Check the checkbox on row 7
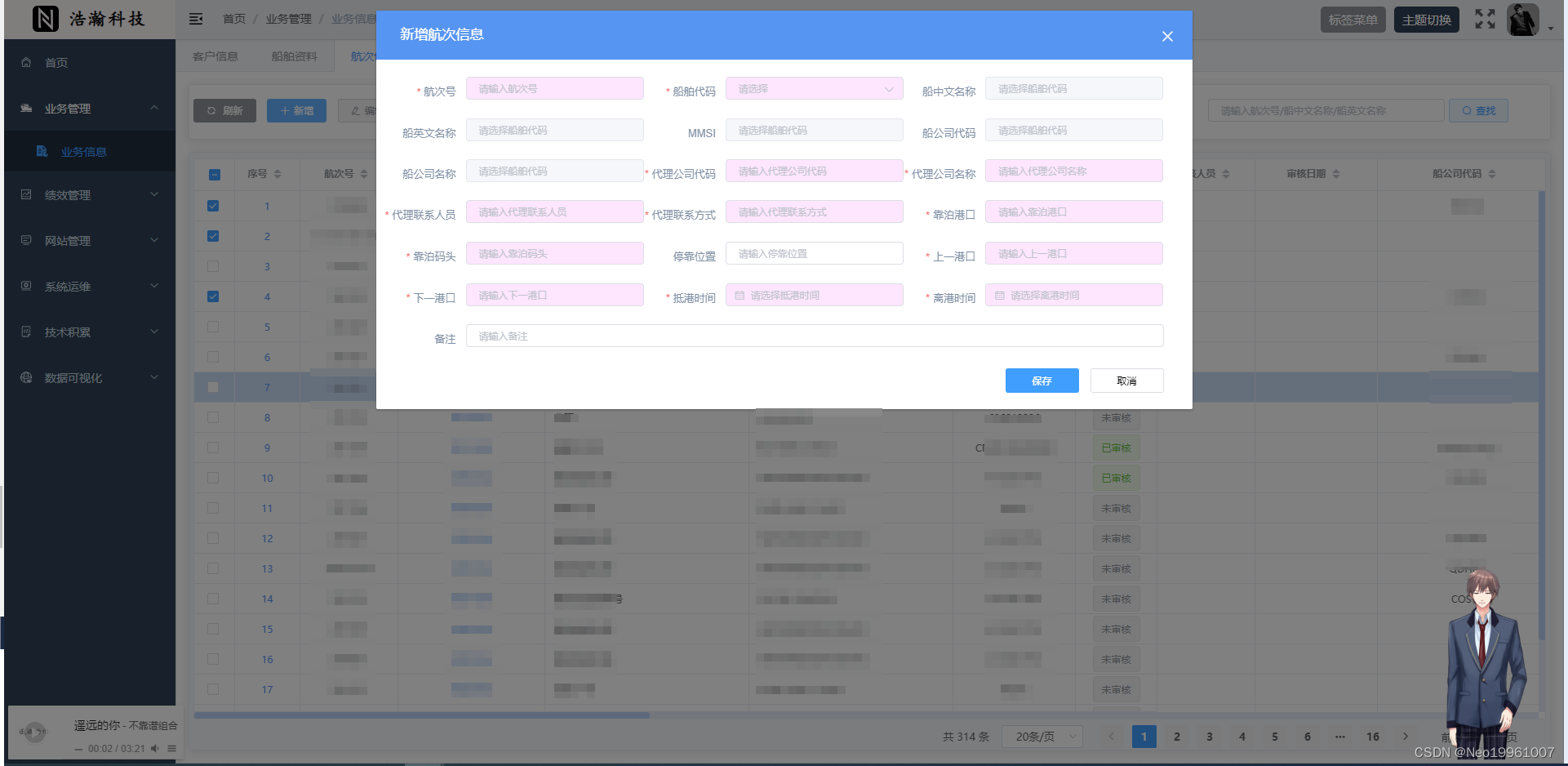The height and width of the screenshot is (766, 1568). coord(213,387)
